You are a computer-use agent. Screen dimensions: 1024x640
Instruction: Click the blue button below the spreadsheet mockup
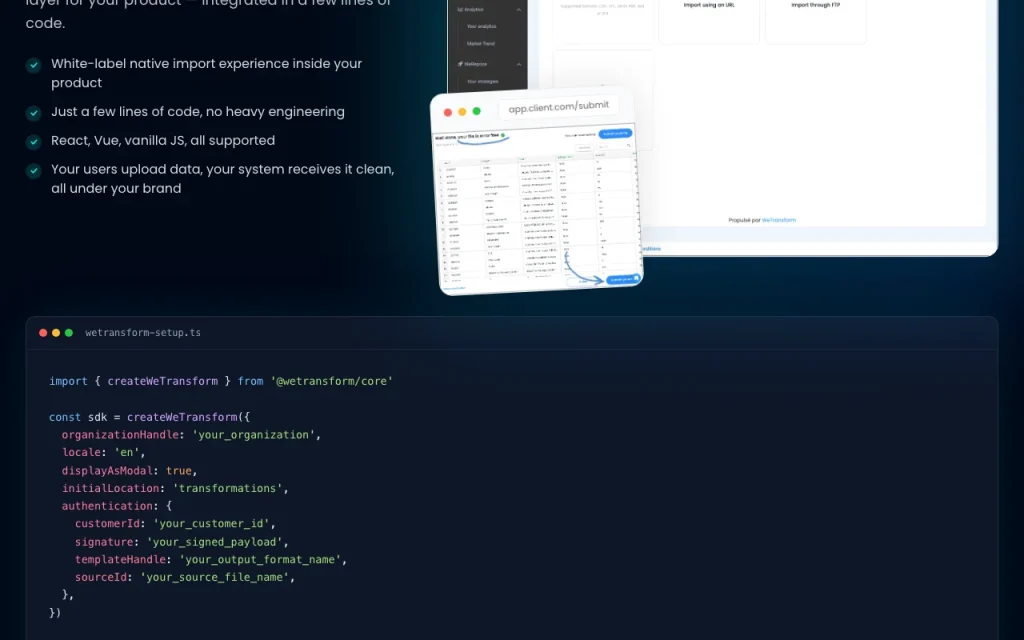tap(624, 279)
